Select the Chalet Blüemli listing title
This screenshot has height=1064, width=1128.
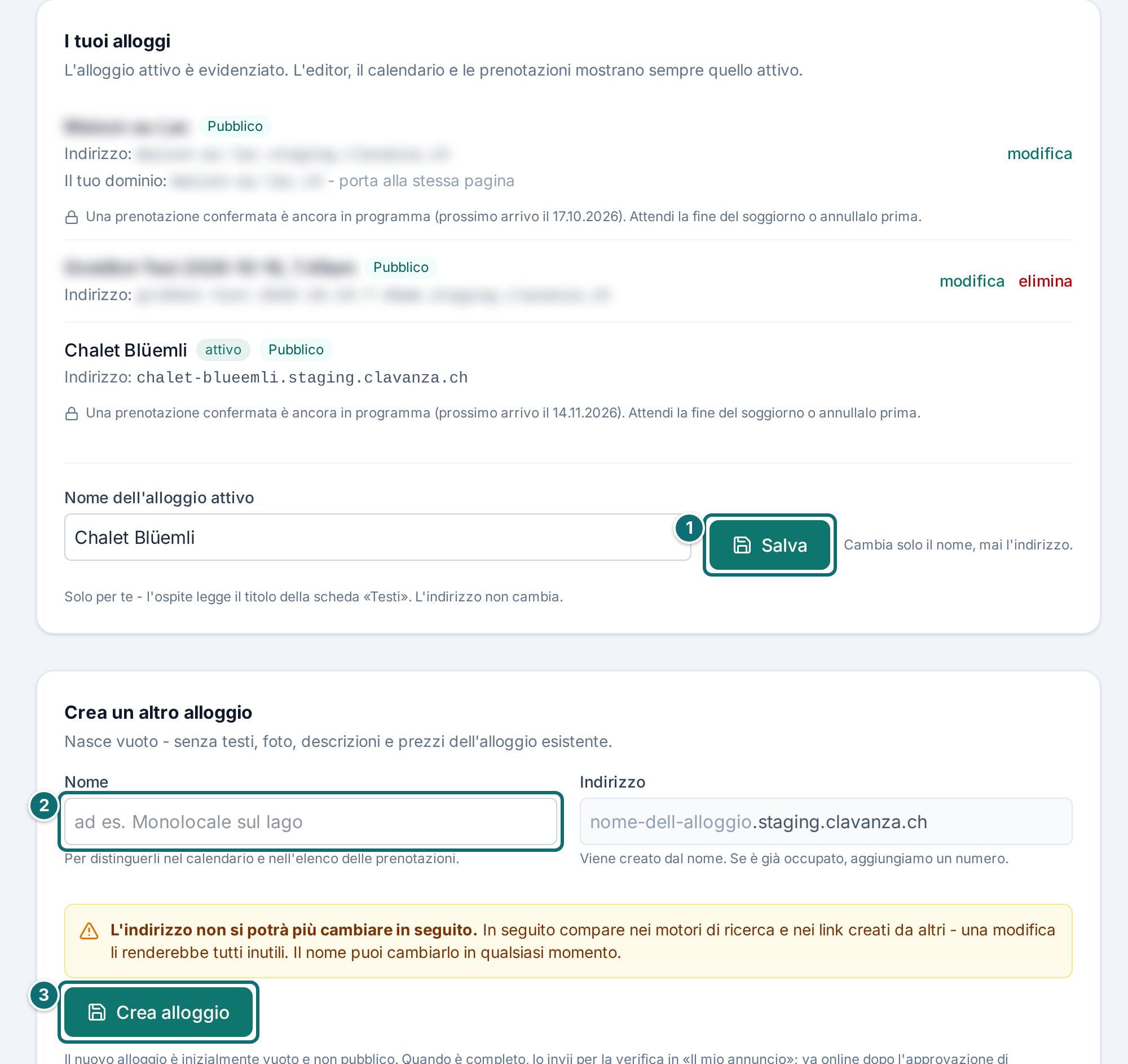pos(125,350)
